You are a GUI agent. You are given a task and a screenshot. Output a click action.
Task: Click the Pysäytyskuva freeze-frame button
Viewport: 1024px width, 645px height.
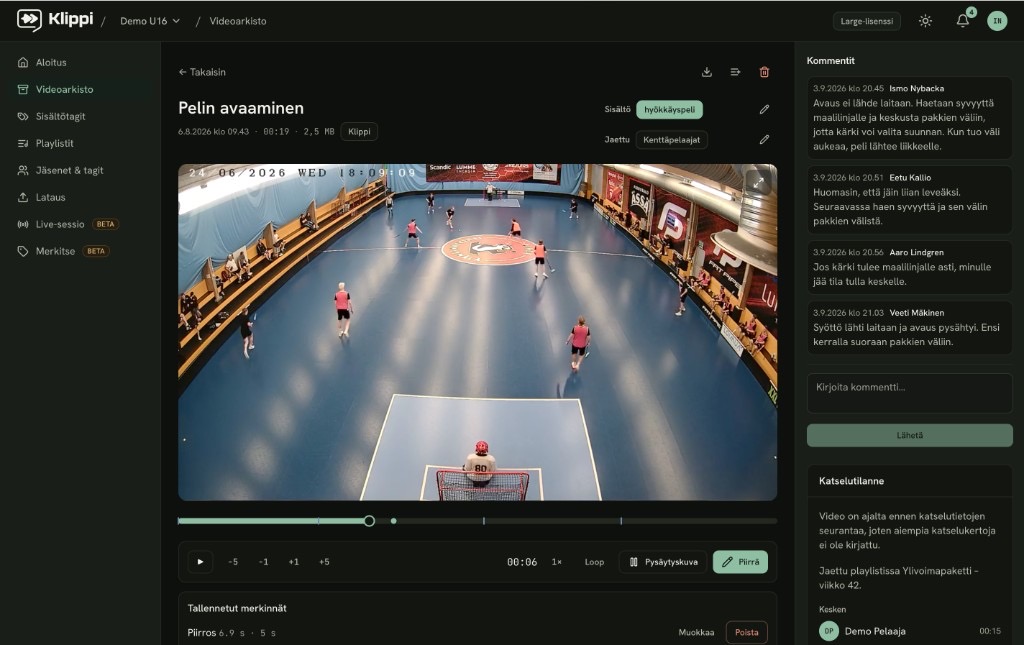(663, 562)
